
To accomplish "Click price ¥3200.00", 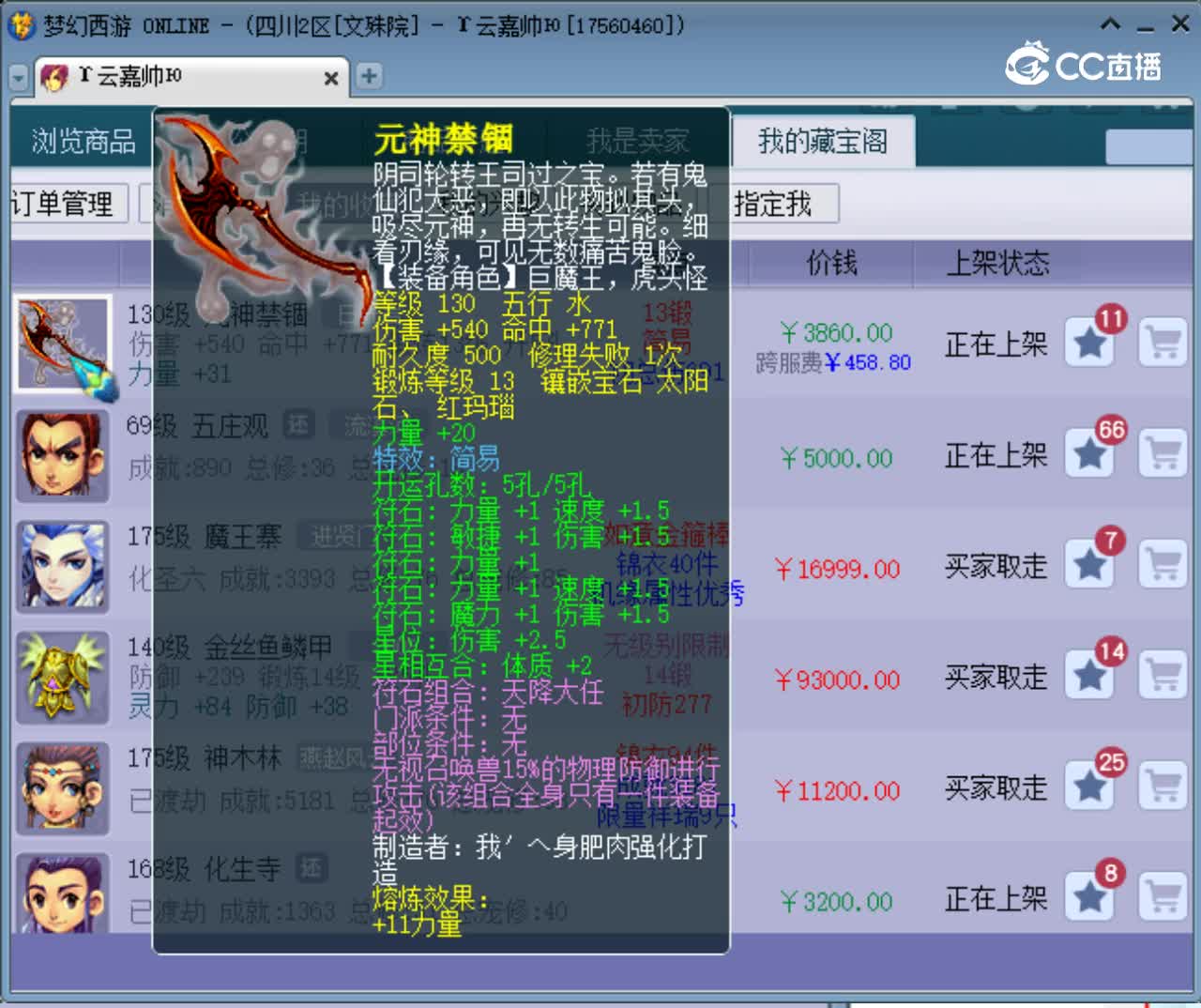I will click(836, 901).
